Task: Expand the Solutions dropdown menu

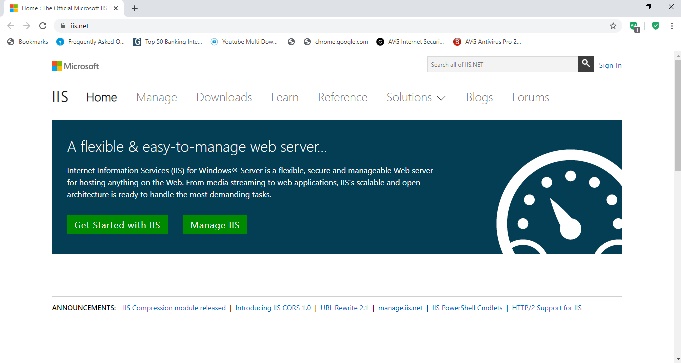Action: pyautogui.click(x=416, y=97)
